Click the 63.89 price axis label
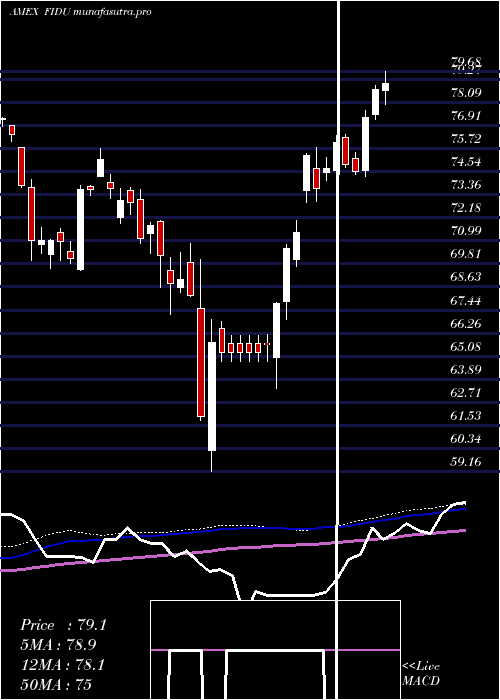This screenshot has width=500, height=700. click(x=466, y=370)
